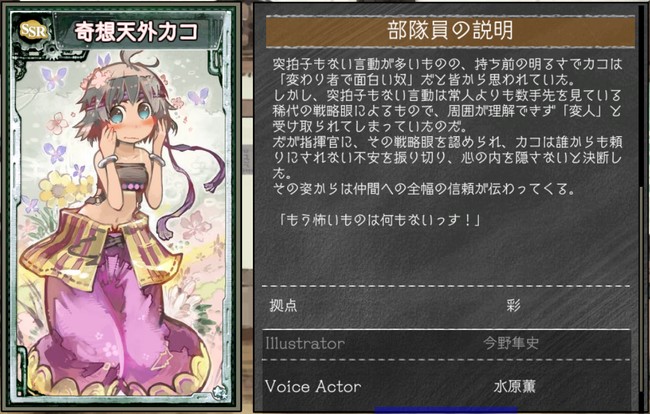The width and height of the screenshot is (650, 414).
Task: Click the Illustrator row label
Action: [x=305, y=344]
